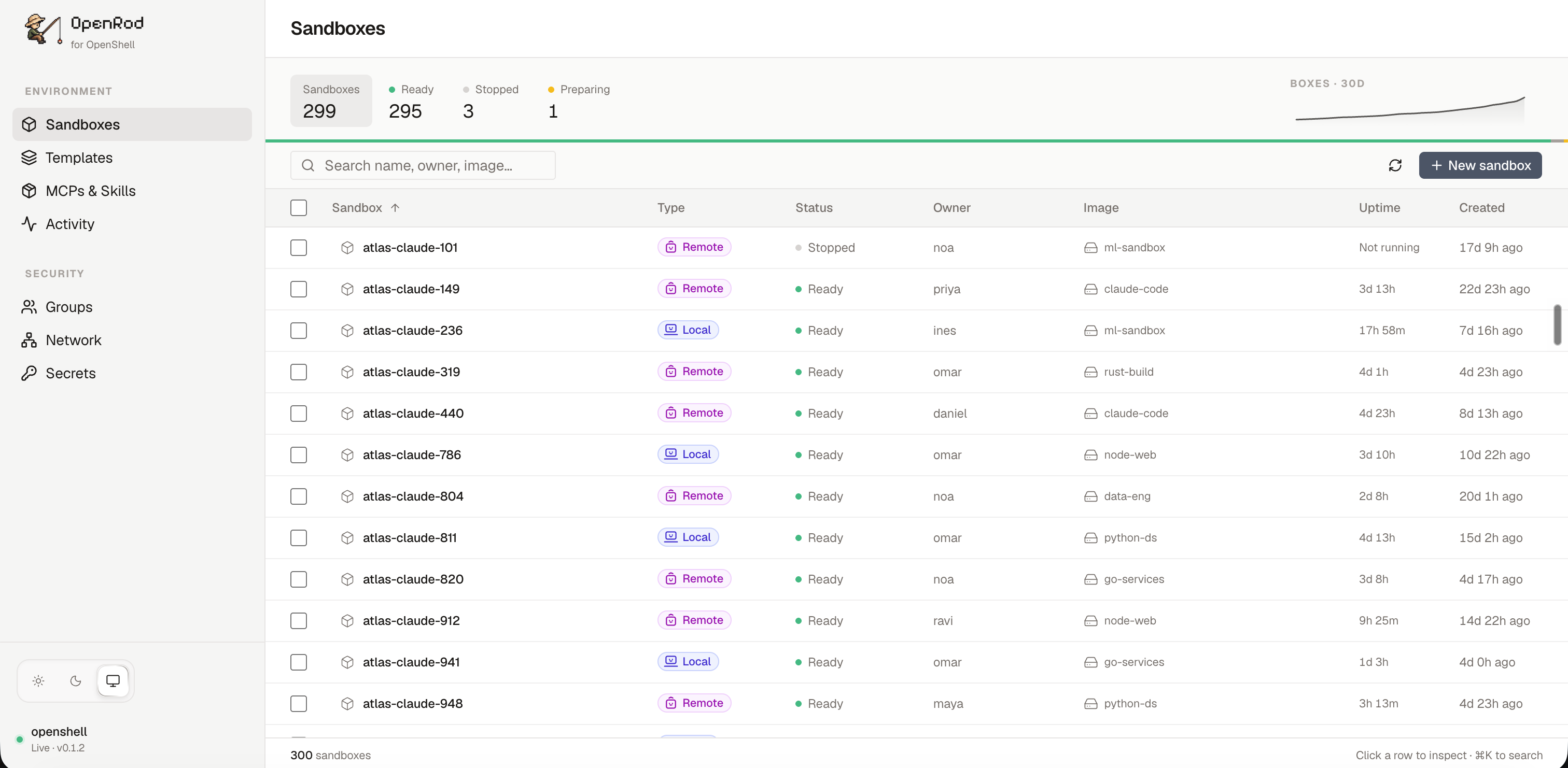Click the Remote badge for atlas-claude-948
Viewport: 1568px width, 768px height.
[x=694, y=703]
